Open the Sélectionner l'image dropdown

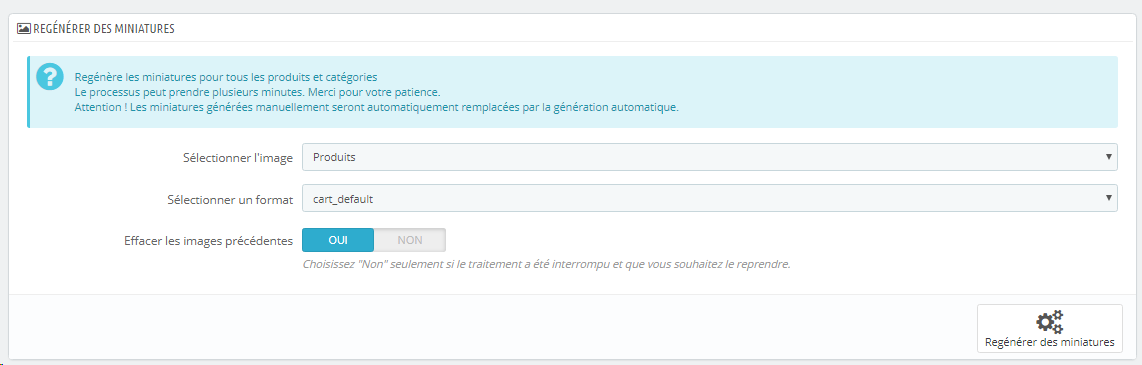pyautogui.click(x=709, y=157)
